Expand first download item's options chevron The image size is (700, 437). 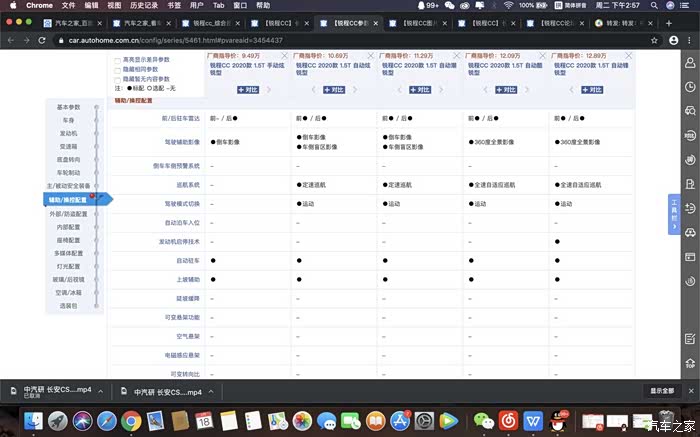(x=100, y=391)
